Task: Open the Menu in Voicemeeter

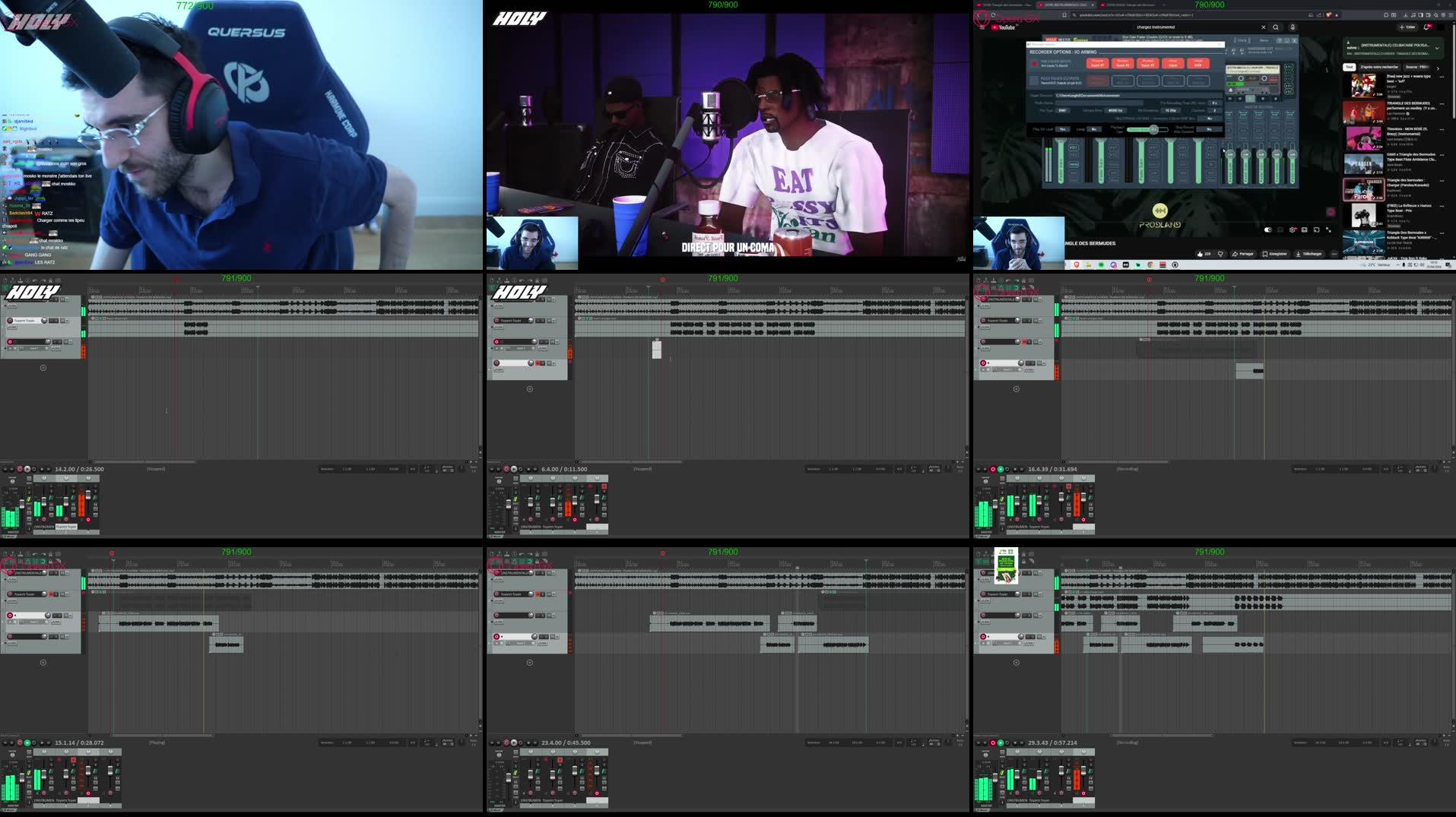Action: [1264, 40]
